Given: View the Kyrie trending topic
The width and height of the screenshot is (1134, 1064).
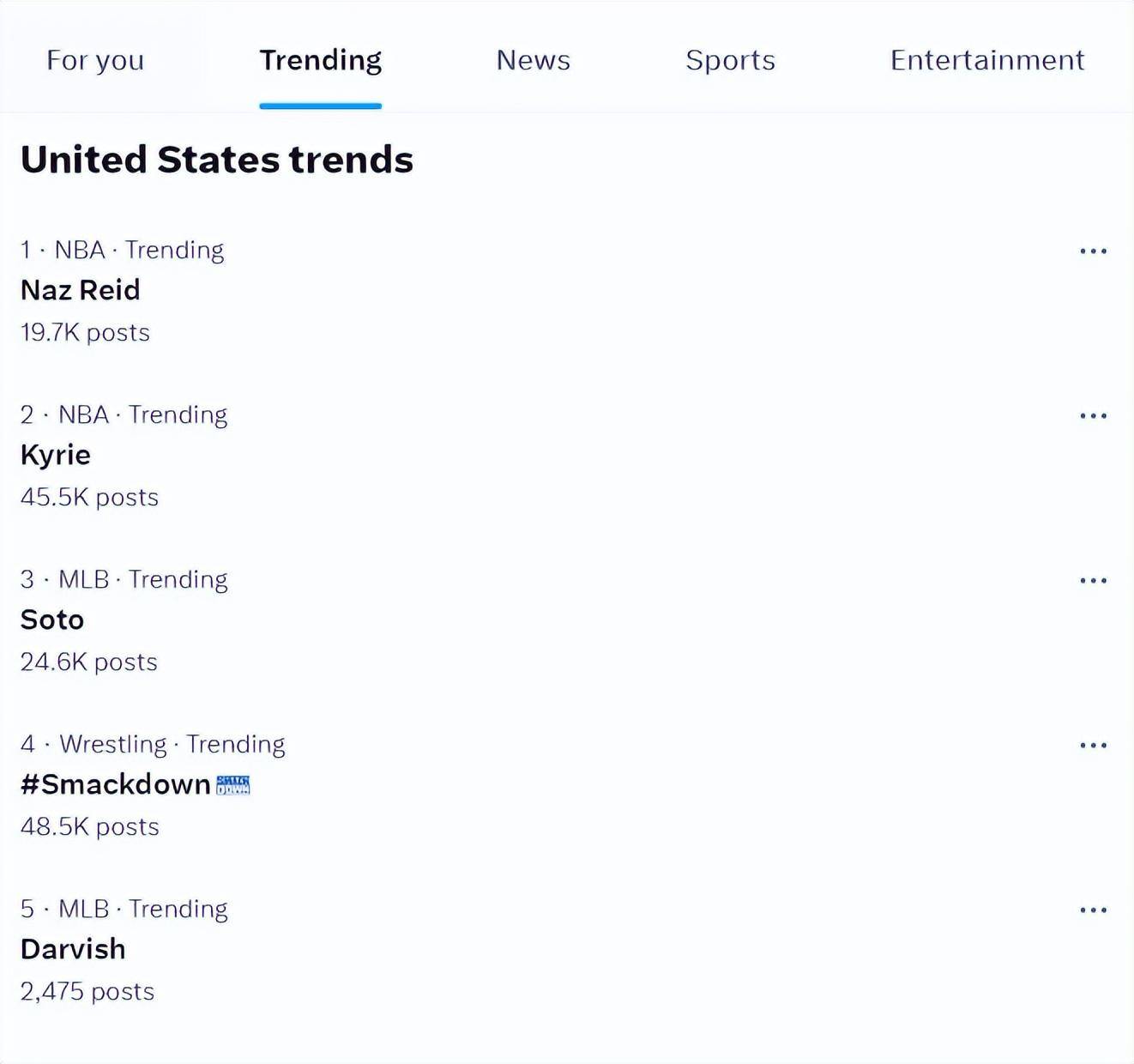Looking at the screenshot, I should (56, 455).
